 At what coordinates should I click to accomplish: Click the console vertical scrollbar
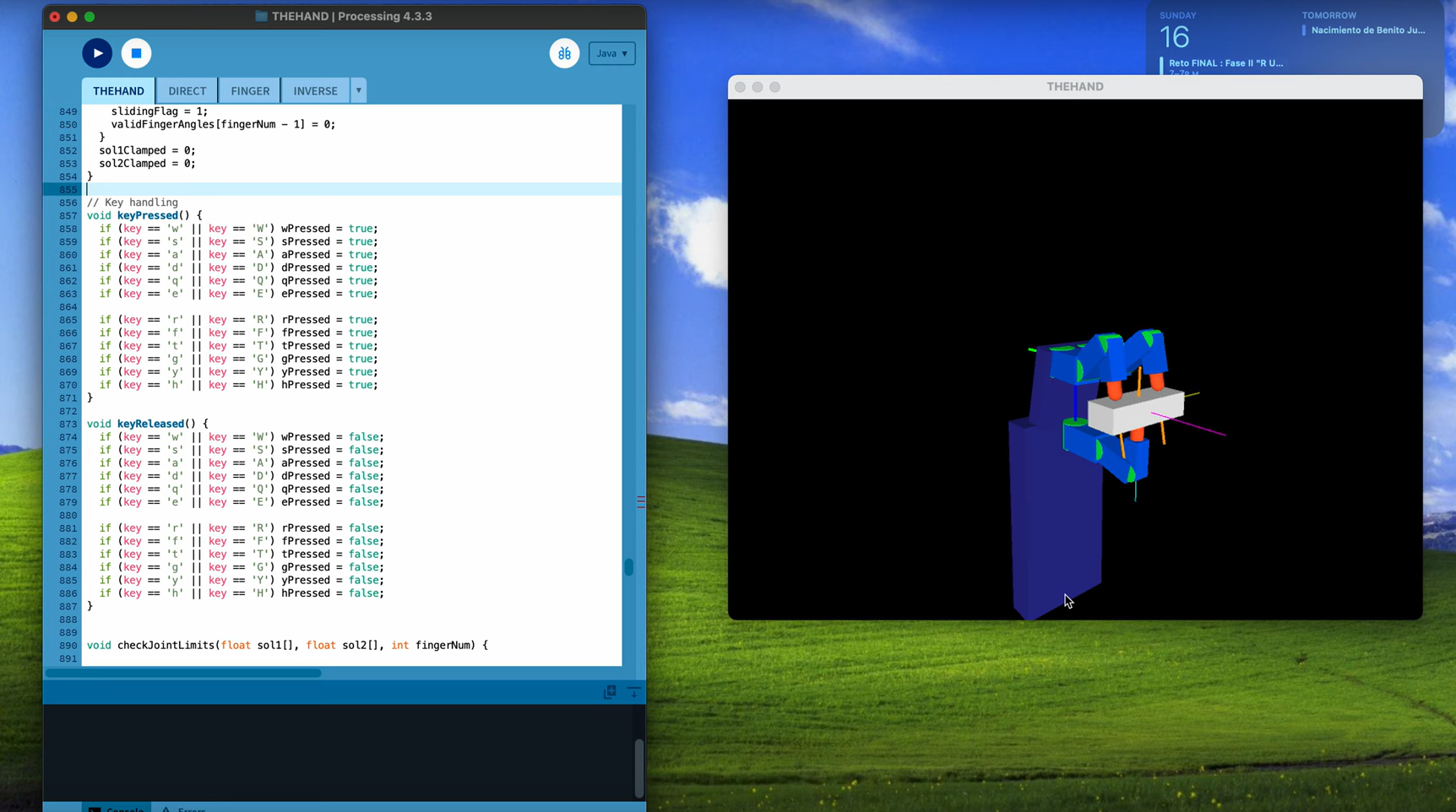(638, 768)
